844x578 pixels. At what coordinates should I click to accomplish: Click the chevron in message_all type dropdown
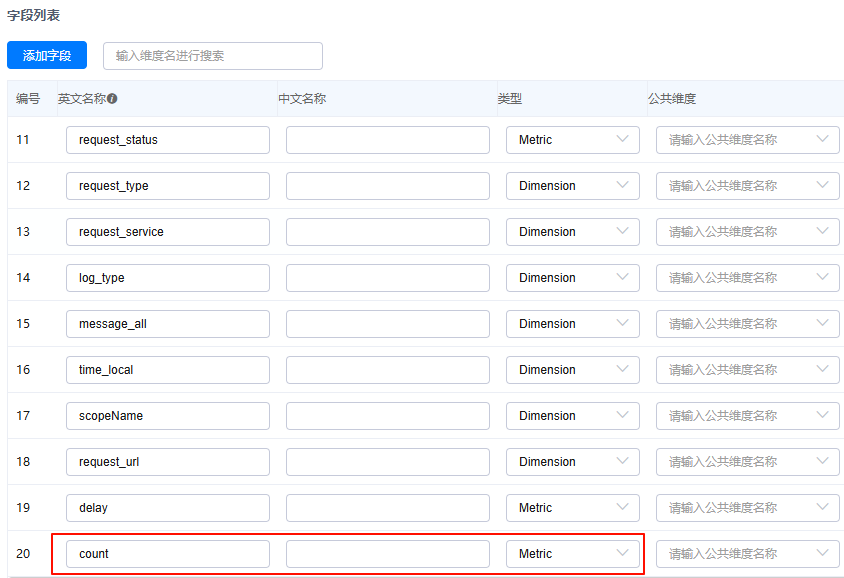(623, 324)
